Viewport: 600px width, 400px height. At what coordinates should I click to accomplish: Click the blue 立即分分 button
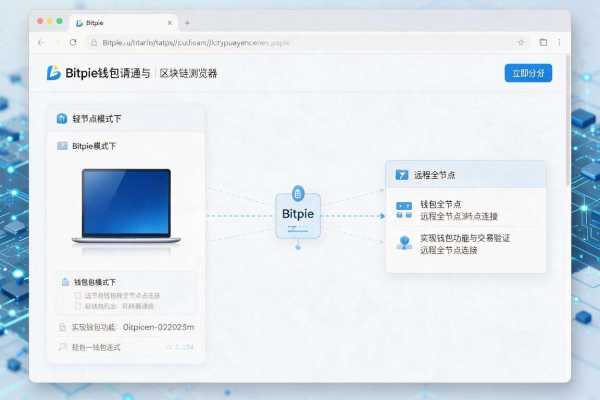pos(528,73)
